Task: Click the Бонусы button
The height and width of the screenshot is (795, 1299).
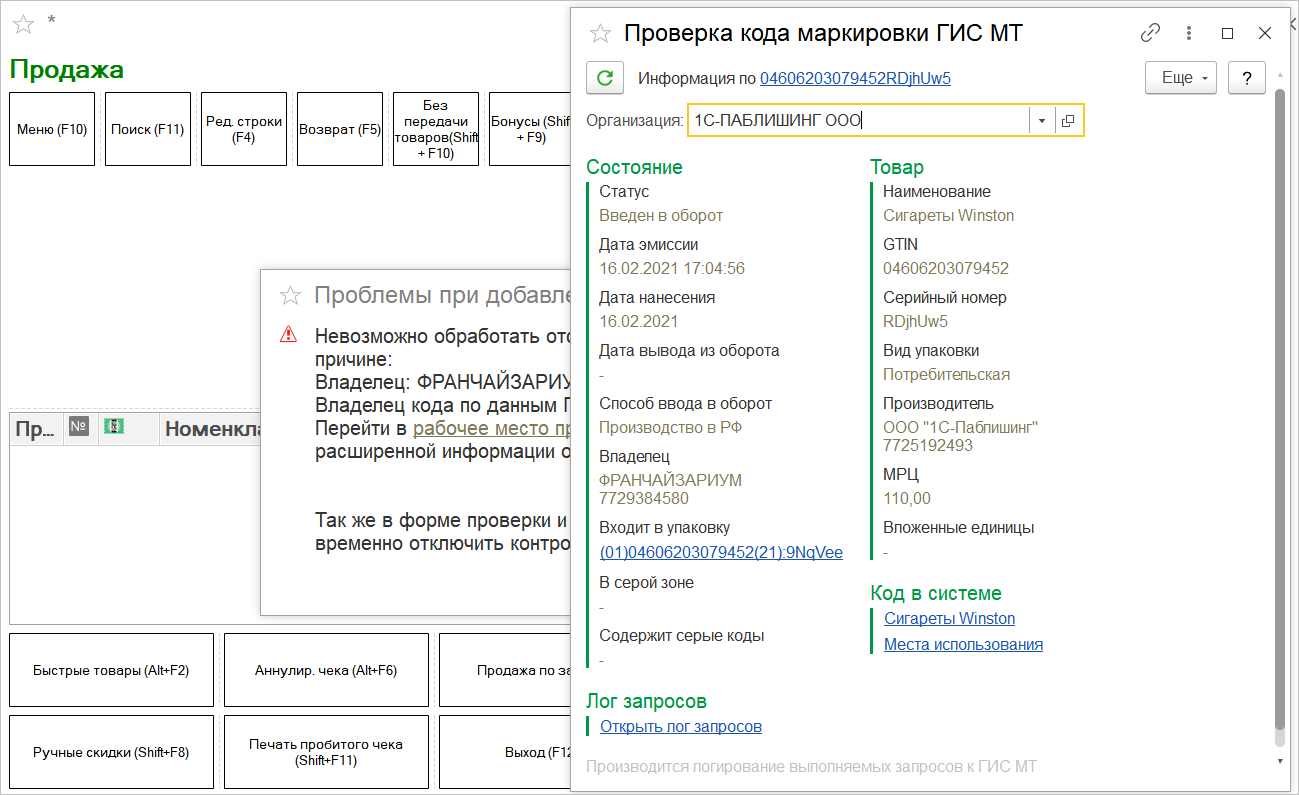Action: pyautogui.click(x=529, y=129)
